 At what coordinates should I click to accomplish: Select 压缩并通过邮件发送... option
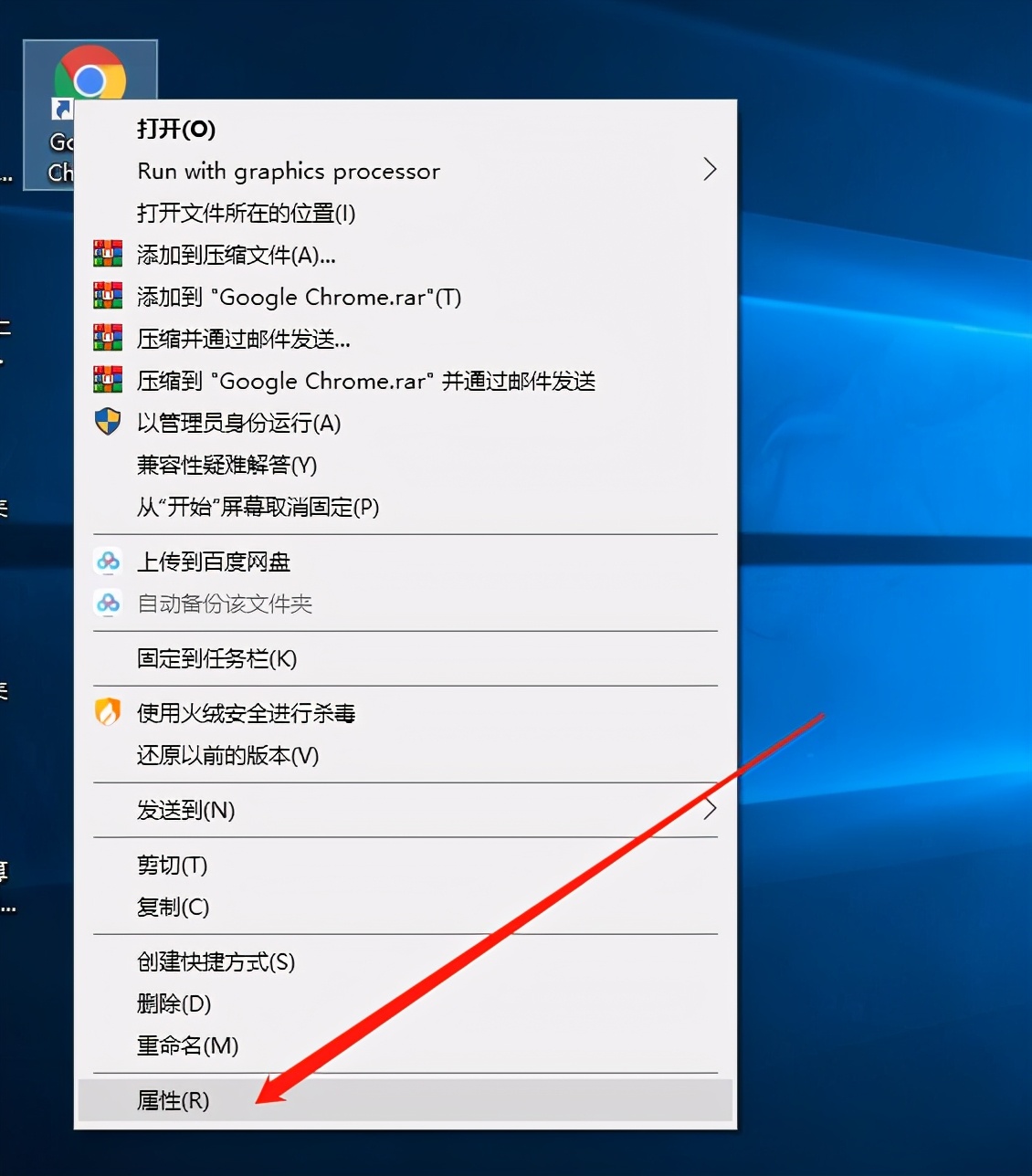click(x=405, y=339)
